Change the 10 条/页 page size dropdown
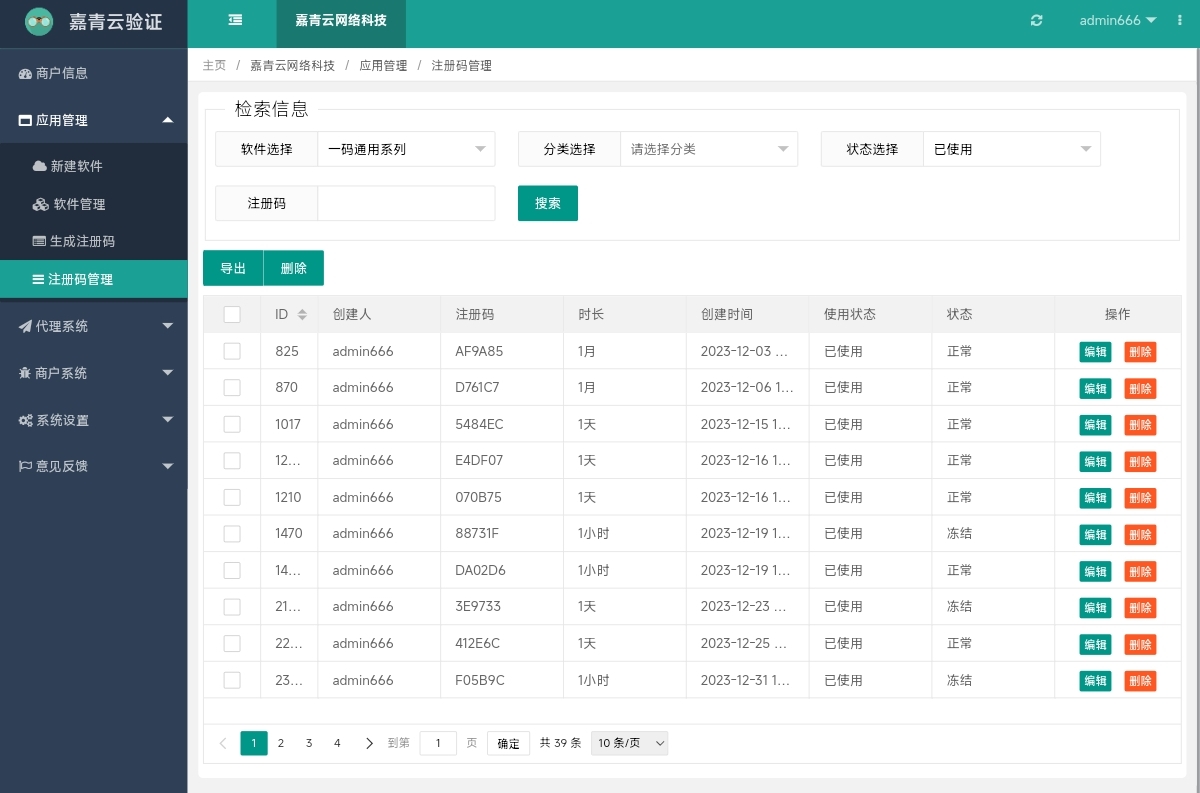1200x793 pixels. [x=629, y=743]
